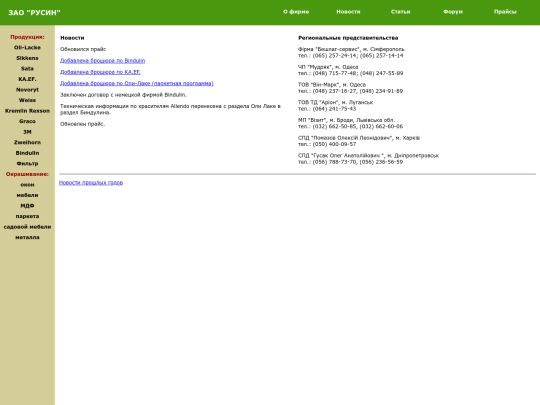540x405 pixels.
Task: Open the 3M product link
Action: [27, 132]
